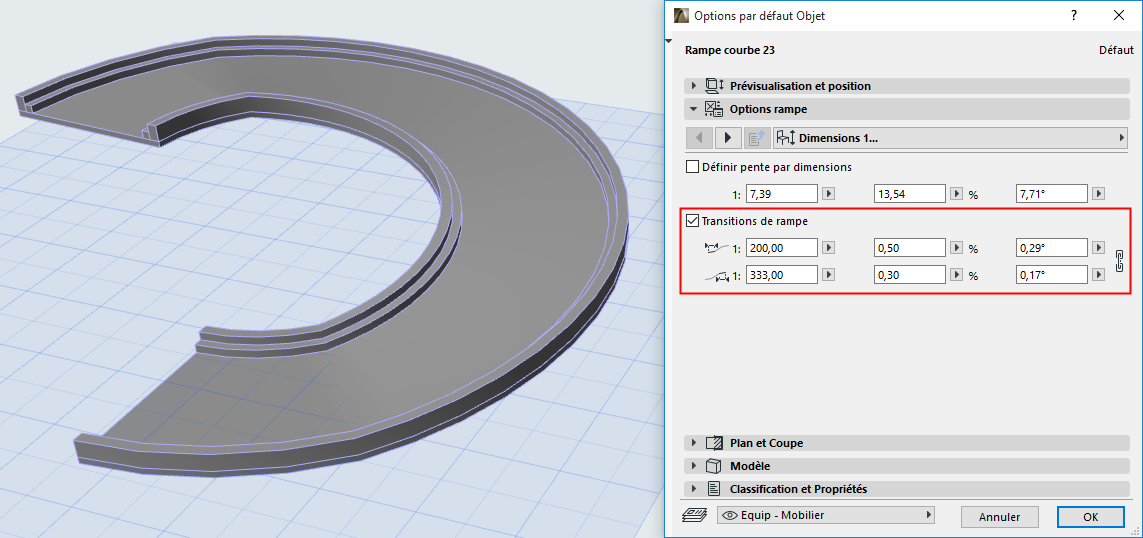The width and height of the screenshot is (1143, 538).
Task: Open arrow next to 13,54 field
Action: (x=956, y=194)
